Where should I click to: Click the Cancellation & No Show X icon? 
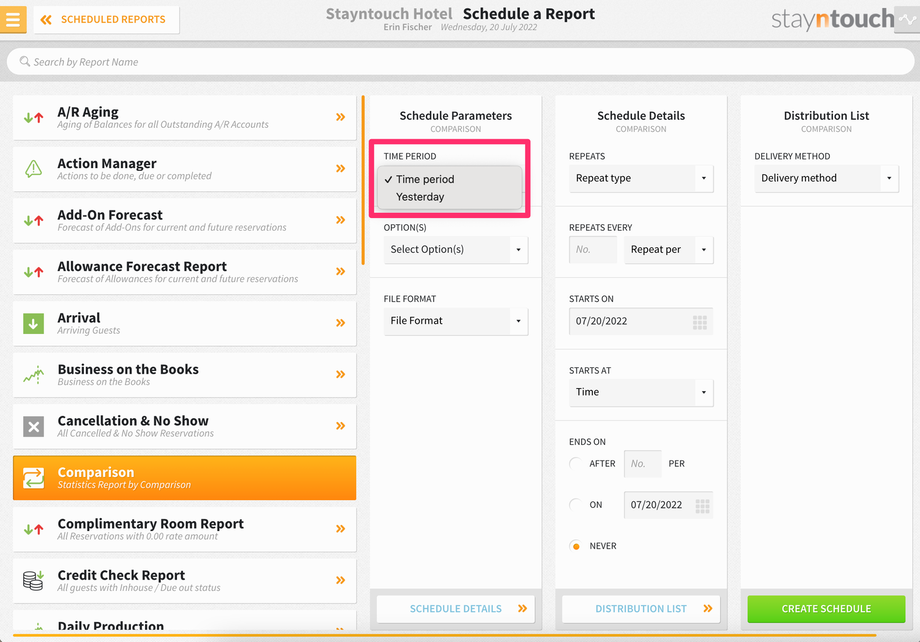point(33,426)
